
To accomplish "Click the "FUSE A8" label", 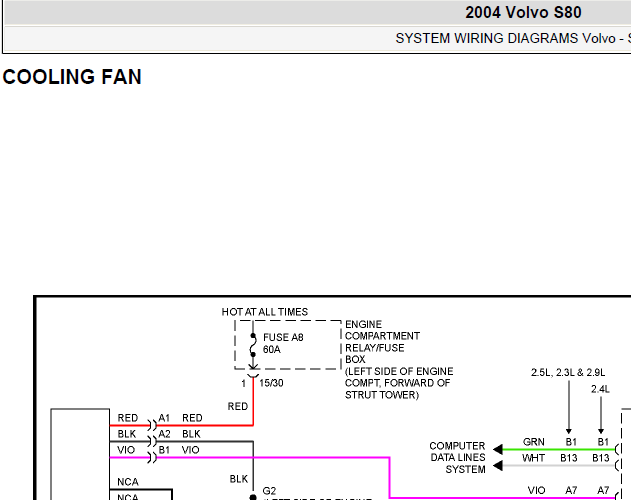I will 283,337.
